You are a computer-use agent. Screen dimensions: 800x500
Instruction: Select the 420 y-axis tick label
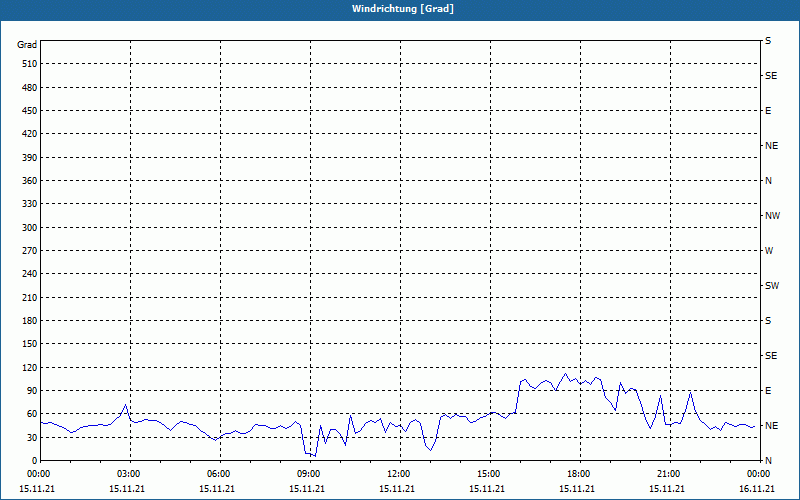pyautogui.click(x=30, y=134)
